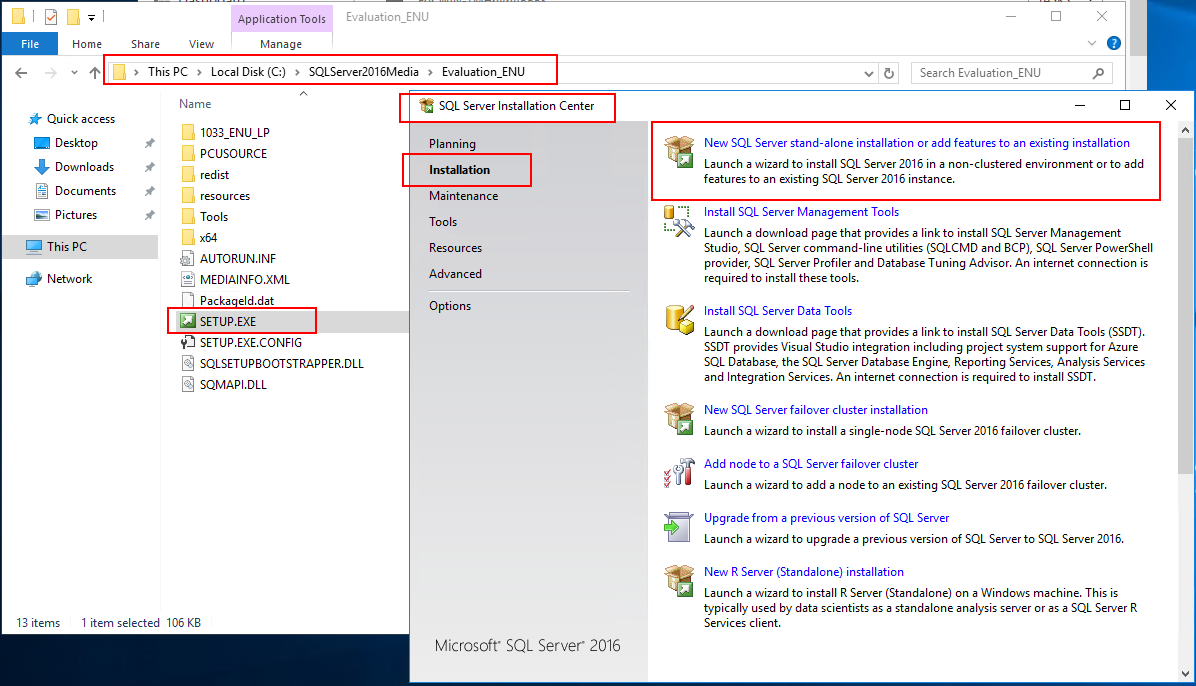The width and height of the screenshot is (1196, 686).
Task: Click the chevron after SQLServer2016Media in path
Action: click(430, 72)
